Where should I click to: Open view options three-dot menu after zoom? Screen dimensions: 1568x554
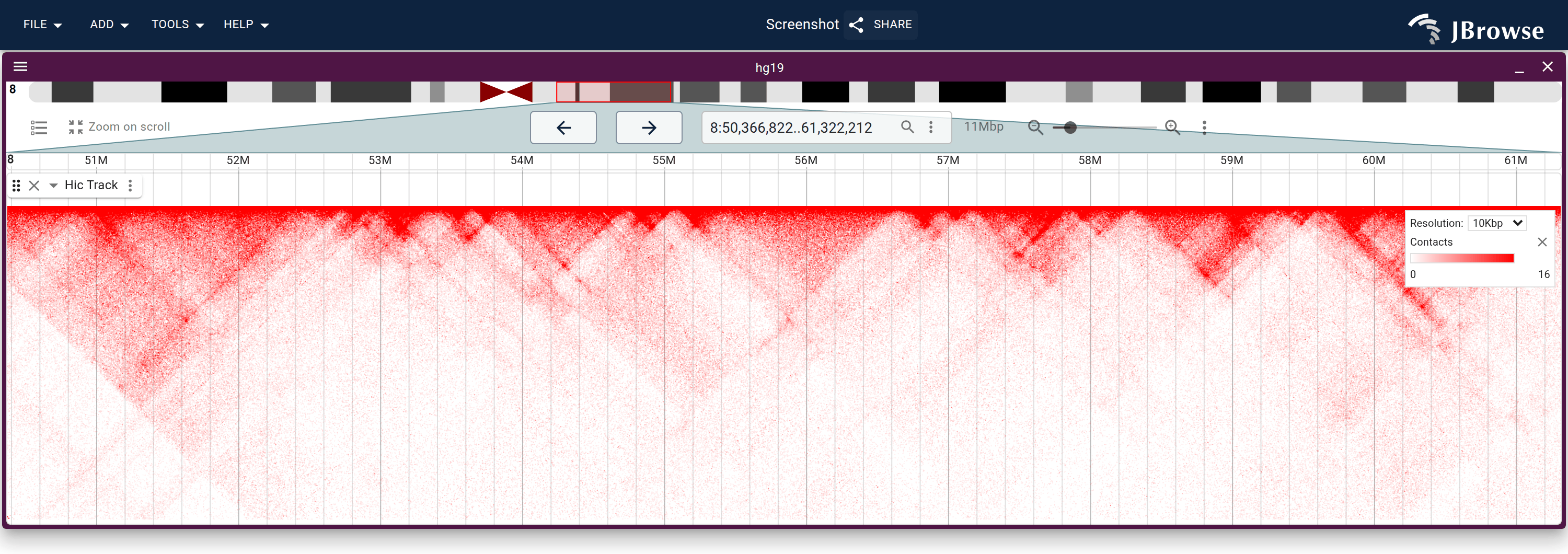click(1204, 127)
